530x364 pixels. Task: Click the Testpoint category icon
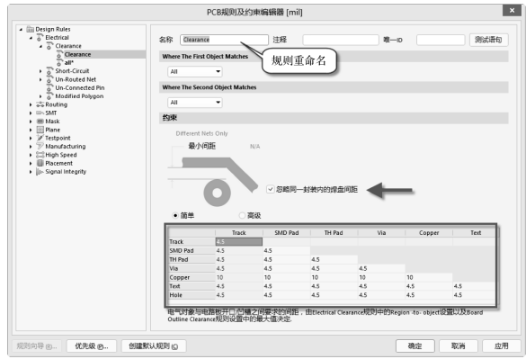(x=40, y=138)
